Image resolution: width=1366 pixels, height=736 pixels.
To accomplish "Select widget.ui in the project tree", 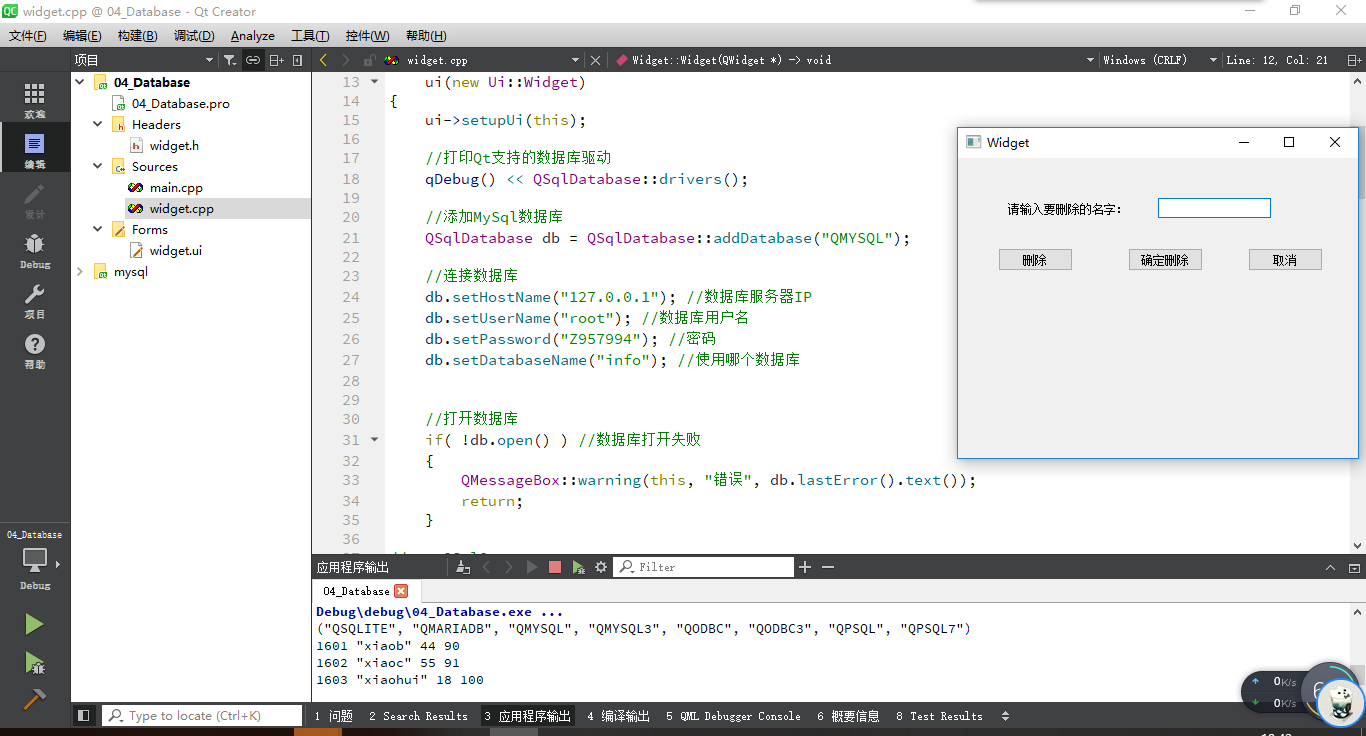I will pyautogui.click(x=176, y=251).
